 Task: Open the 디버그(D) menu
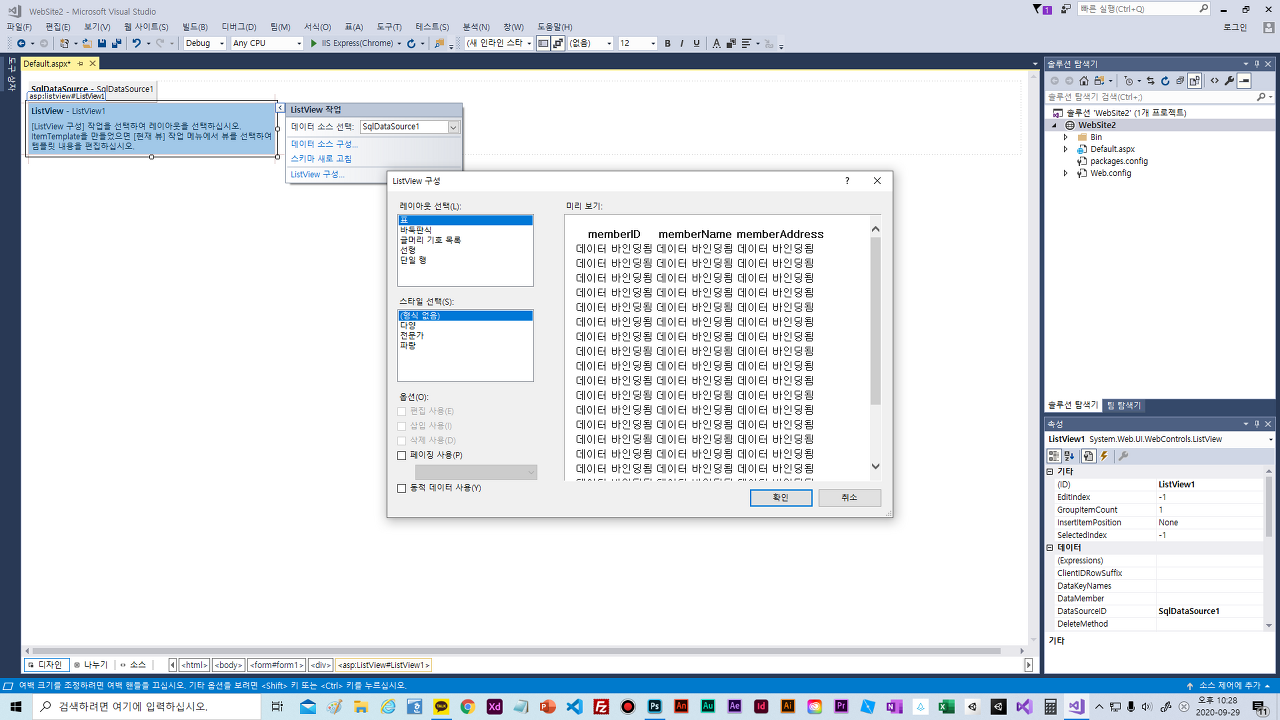[x=239, y=27]
